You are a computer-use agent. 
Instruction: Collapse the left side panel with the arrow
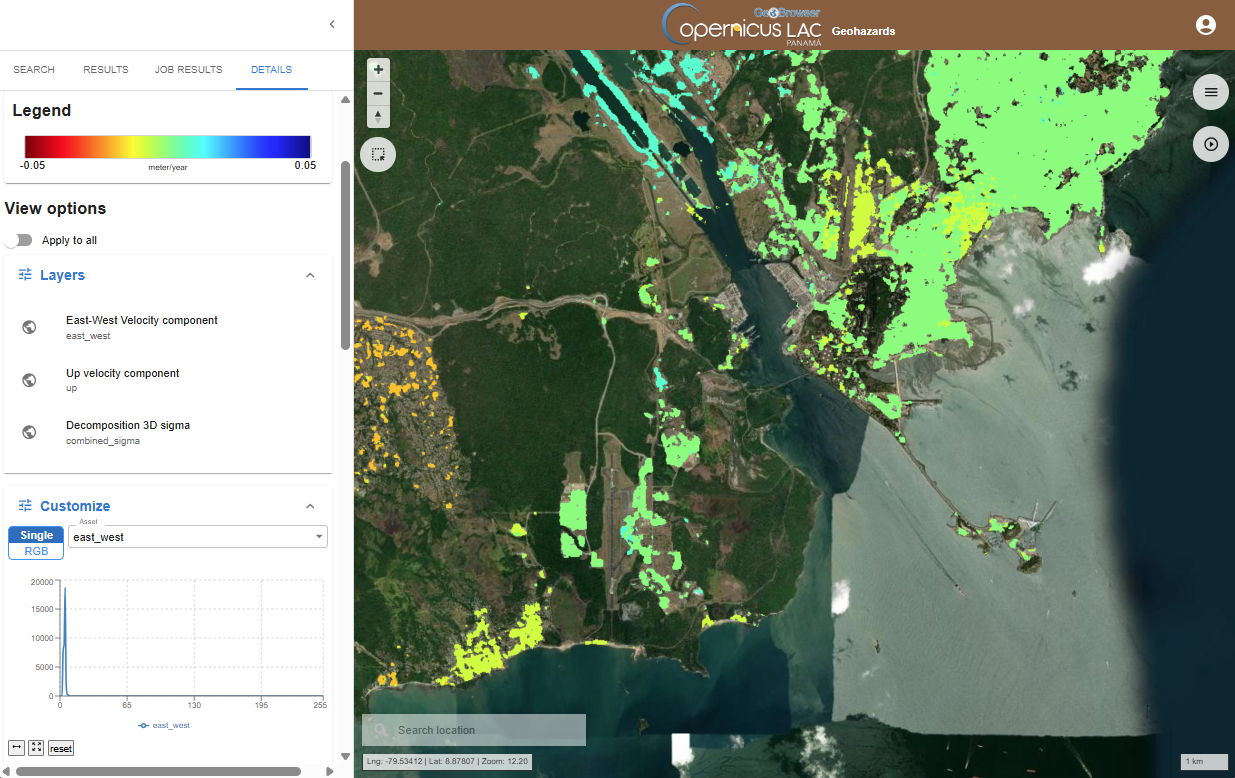tap(332, 25)
